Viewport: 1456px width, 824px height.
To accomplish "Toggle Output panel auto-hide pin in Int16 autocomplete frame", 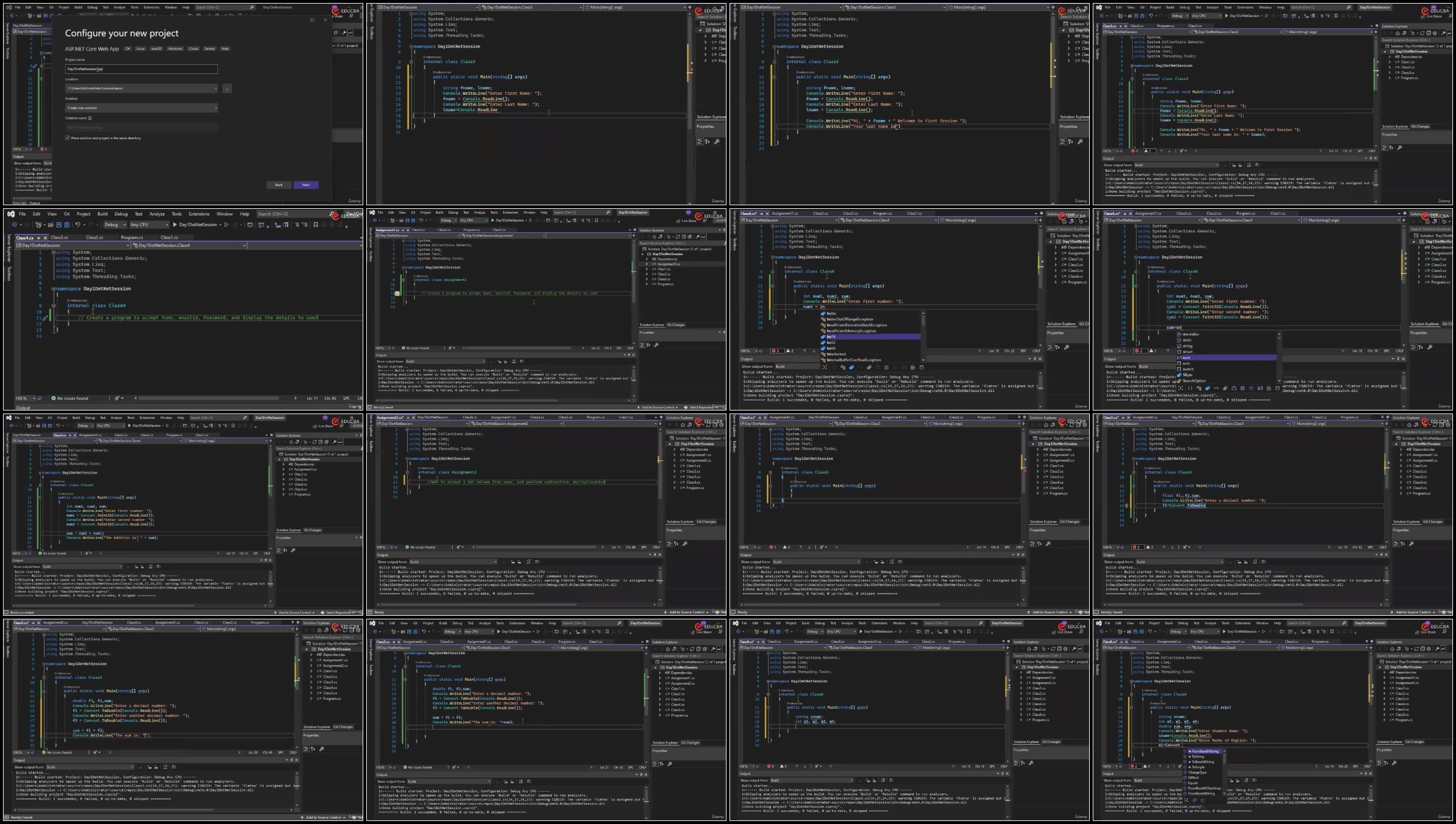I will point(1035,359).
